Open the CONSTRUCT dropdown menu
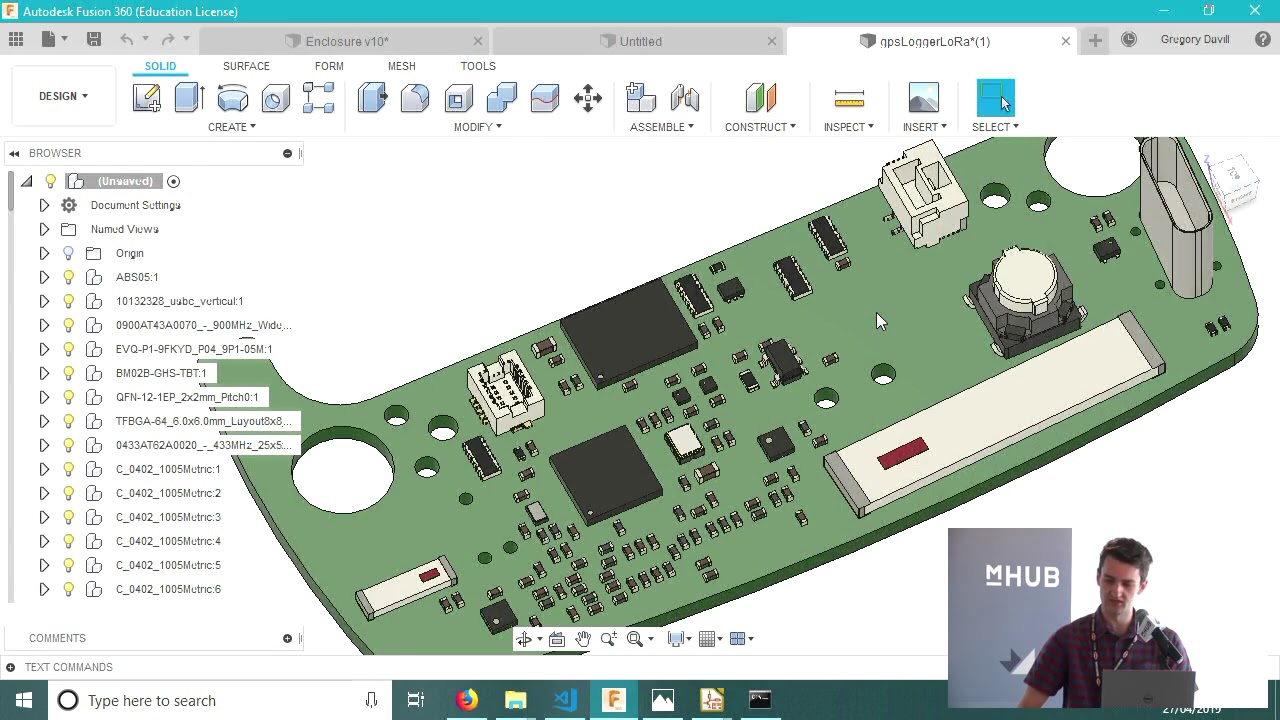The width and height of the screenshot is (1280, 720). [760, 127]
